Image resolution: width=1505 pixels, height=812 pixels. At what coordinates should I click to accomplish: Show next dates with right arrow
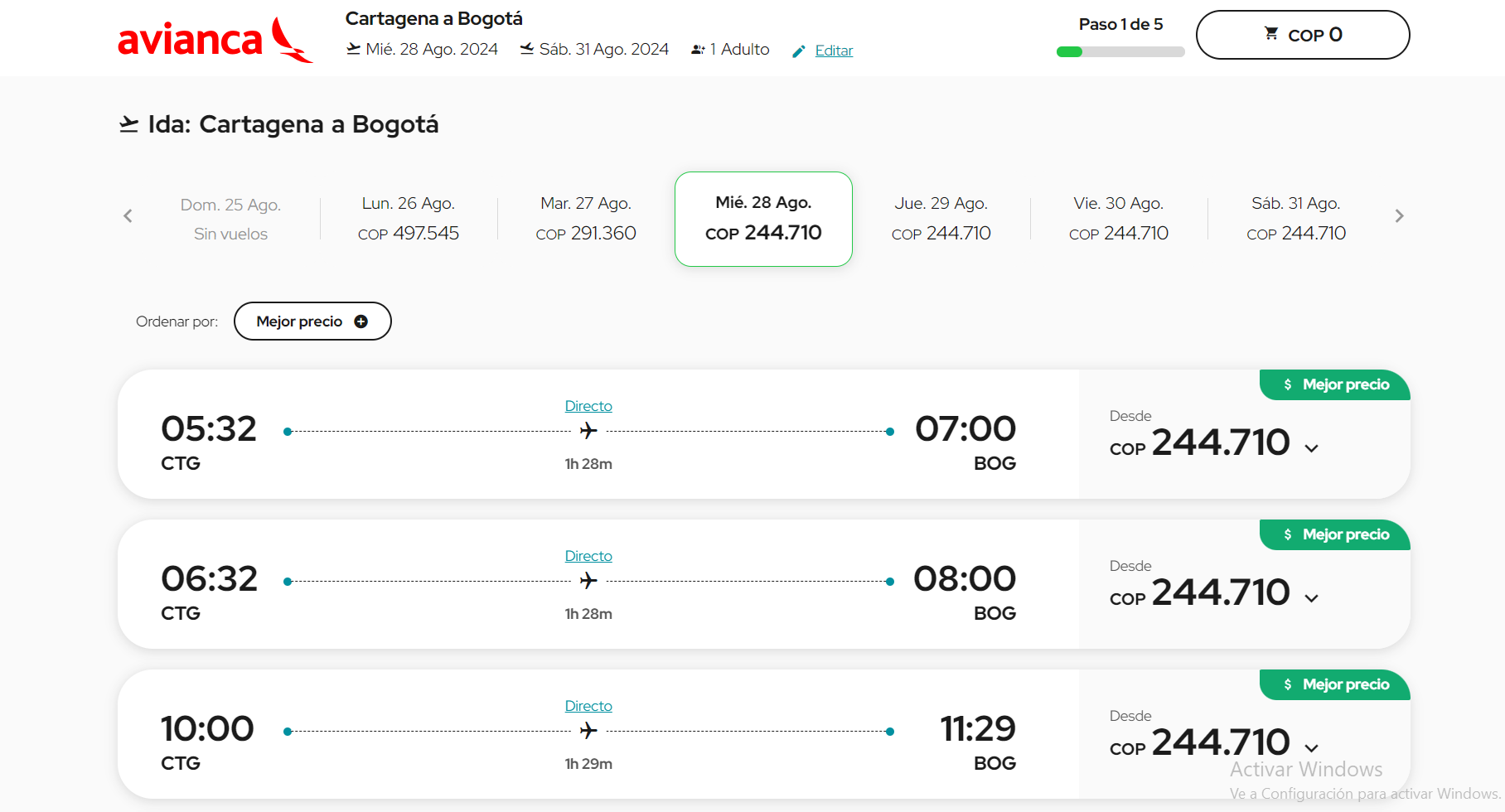click(1399, 216)
